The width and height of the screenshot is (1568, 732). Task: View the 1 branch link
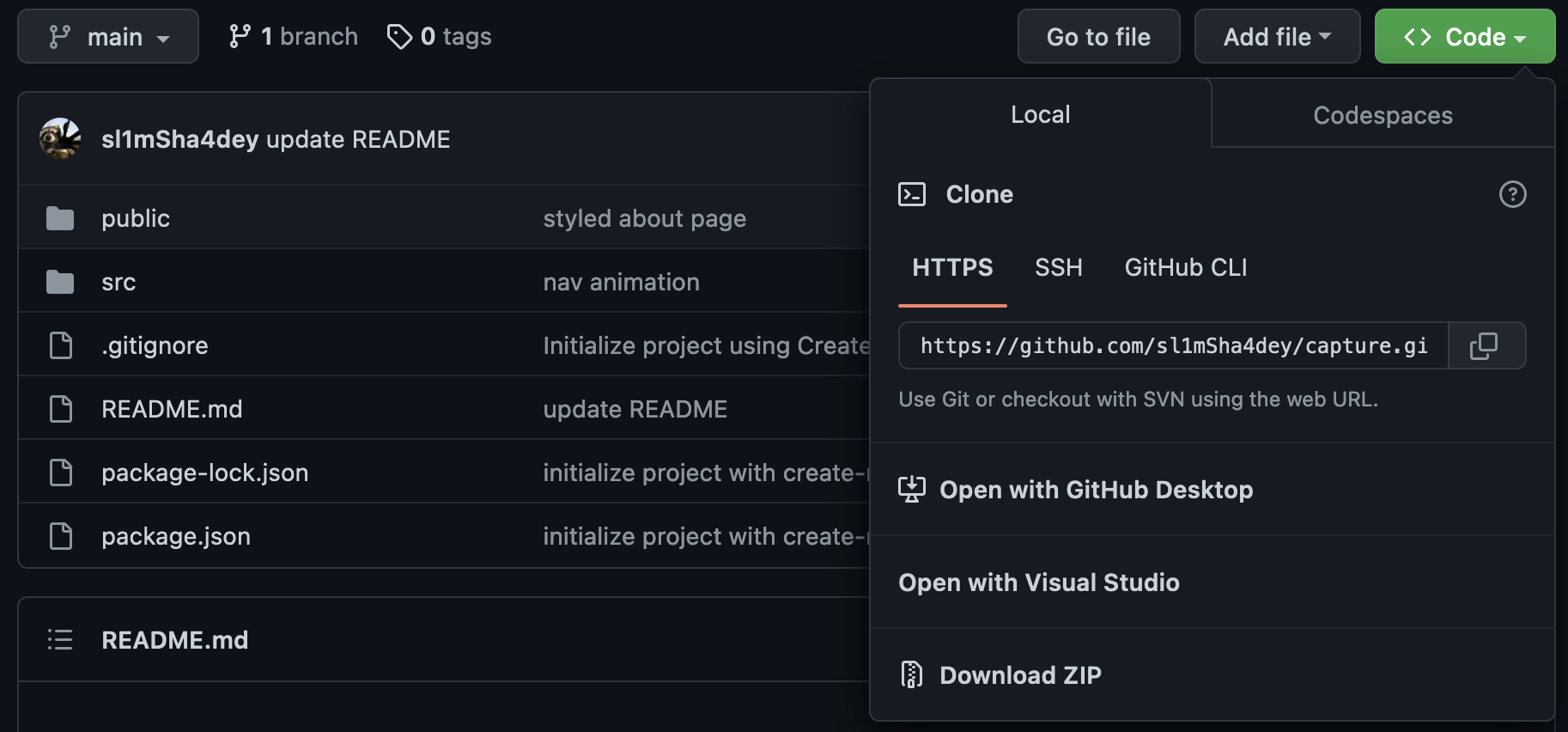click(294, 36)
